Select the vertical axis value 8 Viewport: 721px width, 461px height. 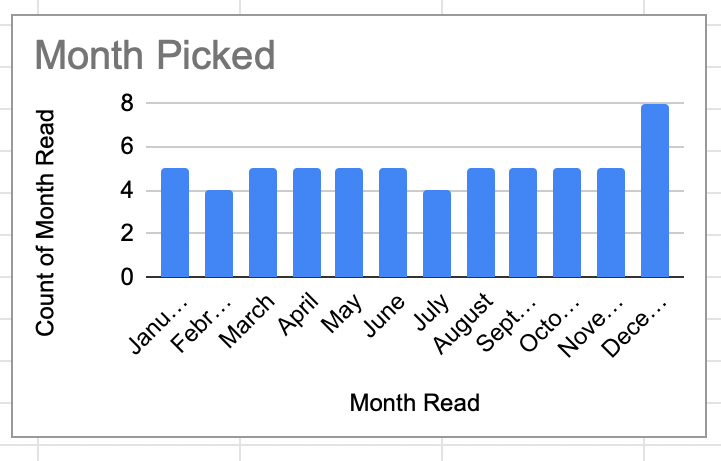[126, 103]
